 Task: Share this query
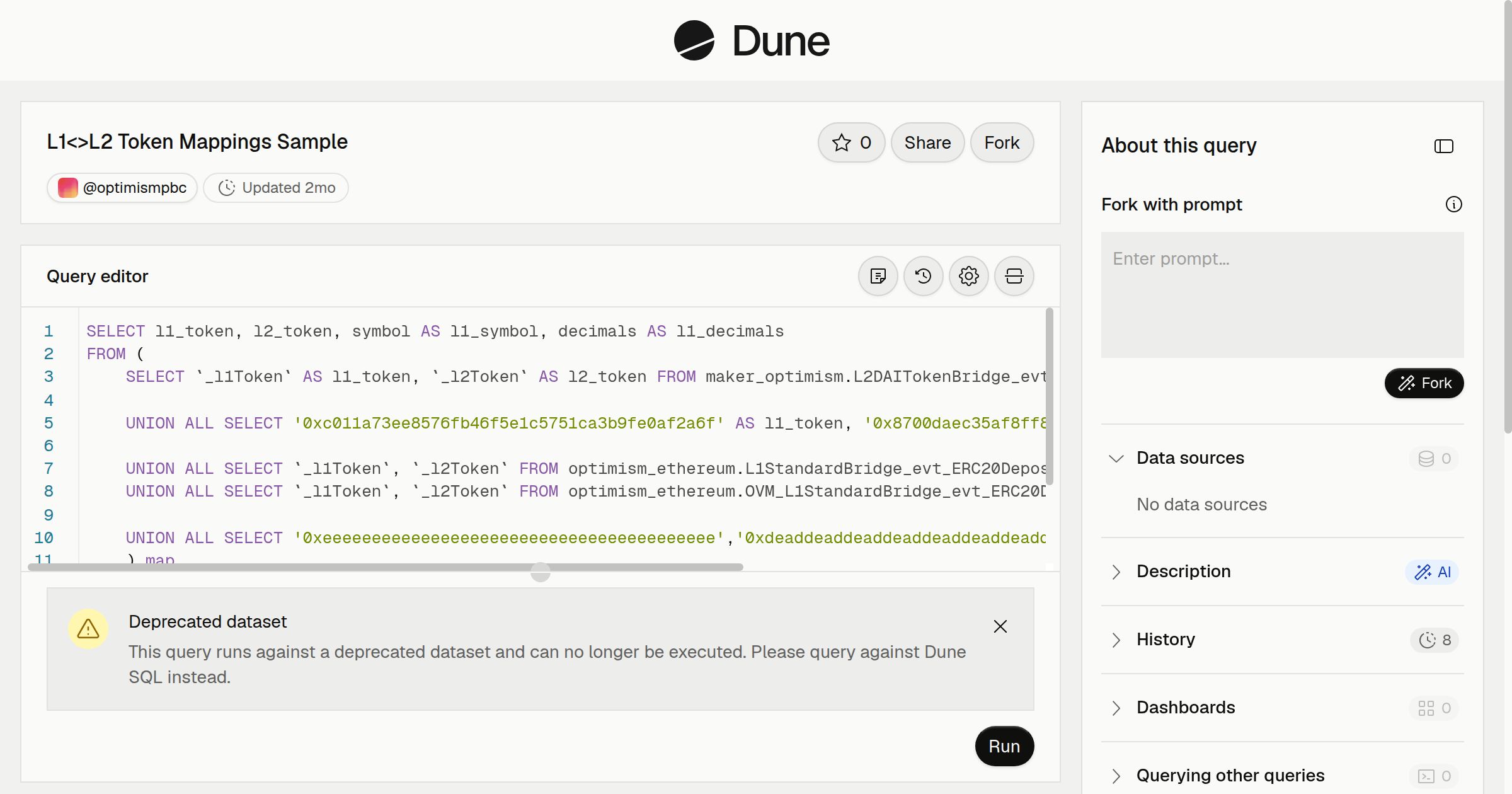pyautogui.click(x=927, y=142)
